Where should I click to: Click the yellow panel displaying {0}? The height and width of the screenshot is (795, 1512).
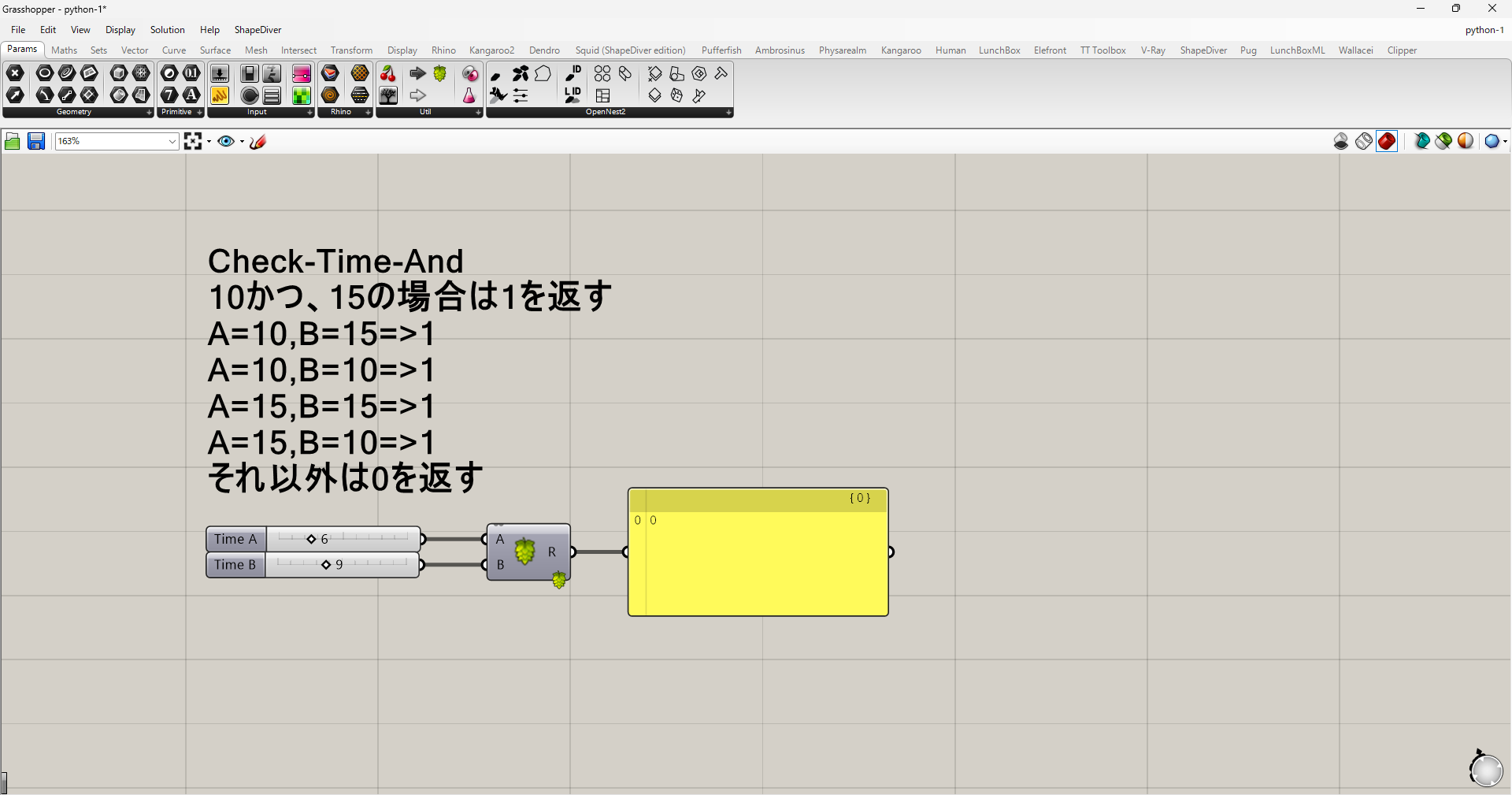pos(758,552)
